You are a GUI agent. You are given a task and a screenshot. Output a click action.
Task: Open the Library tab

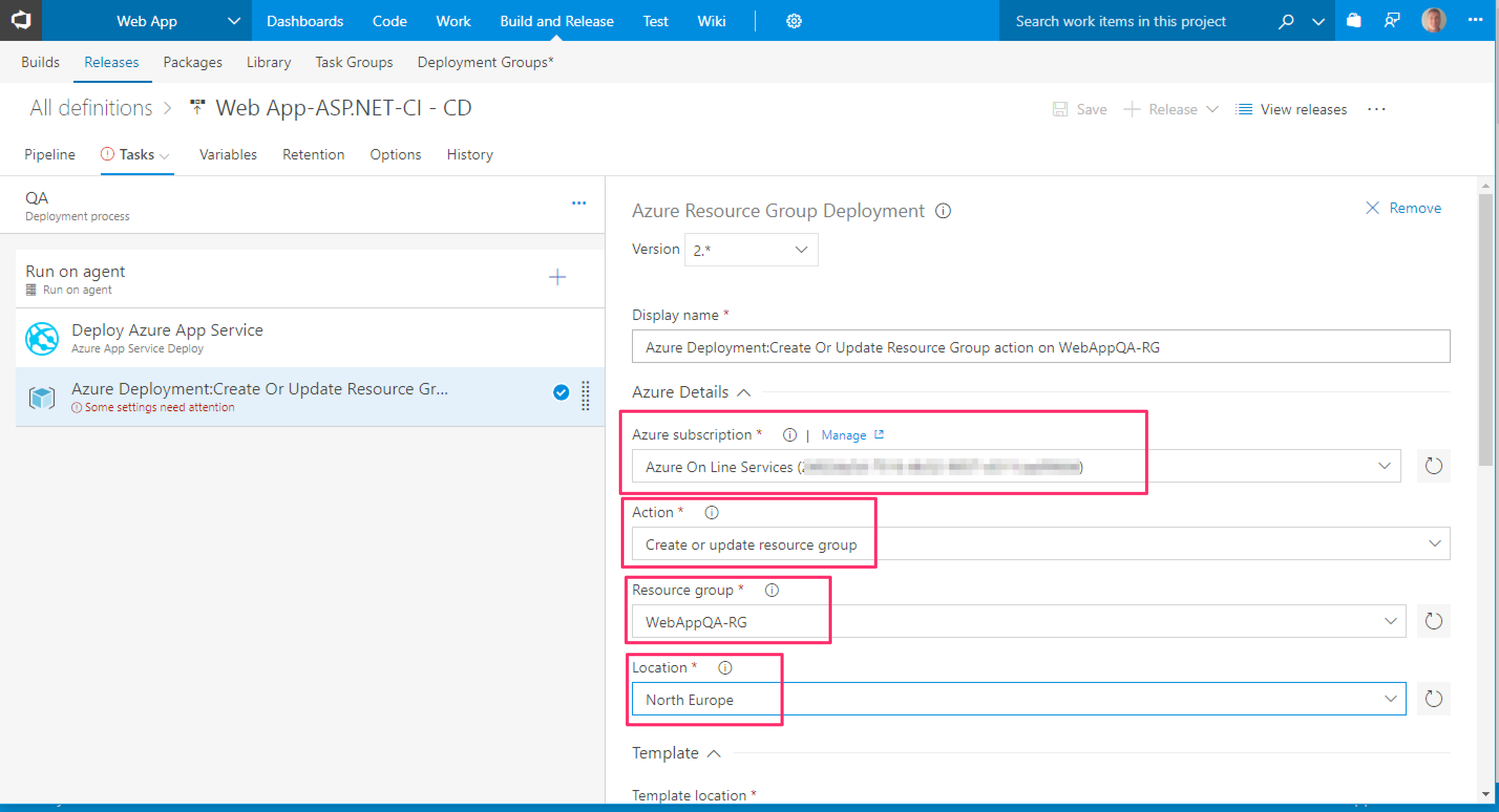(x=268, y=62)
